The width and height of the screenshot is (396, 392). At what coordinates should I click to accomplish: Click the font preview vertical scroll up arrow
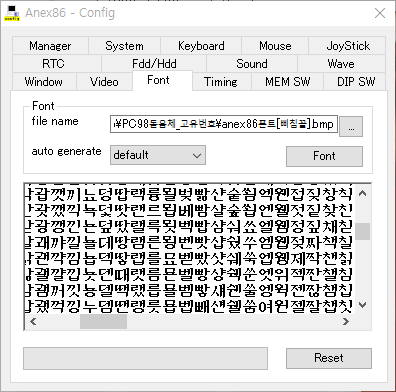tap(363, 193)
